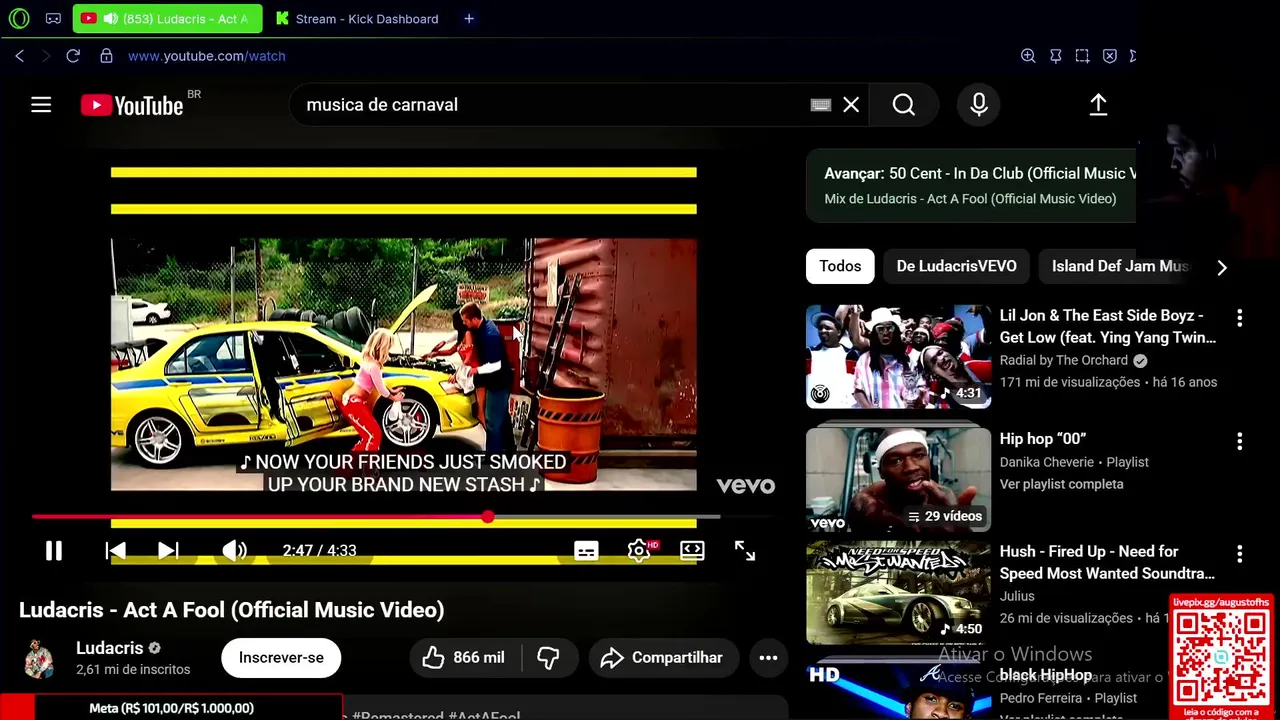Go to the YouTube home logo
The width and height of the screenshot is (1280, 720).
pyautogui.click(x=132, y=105)
